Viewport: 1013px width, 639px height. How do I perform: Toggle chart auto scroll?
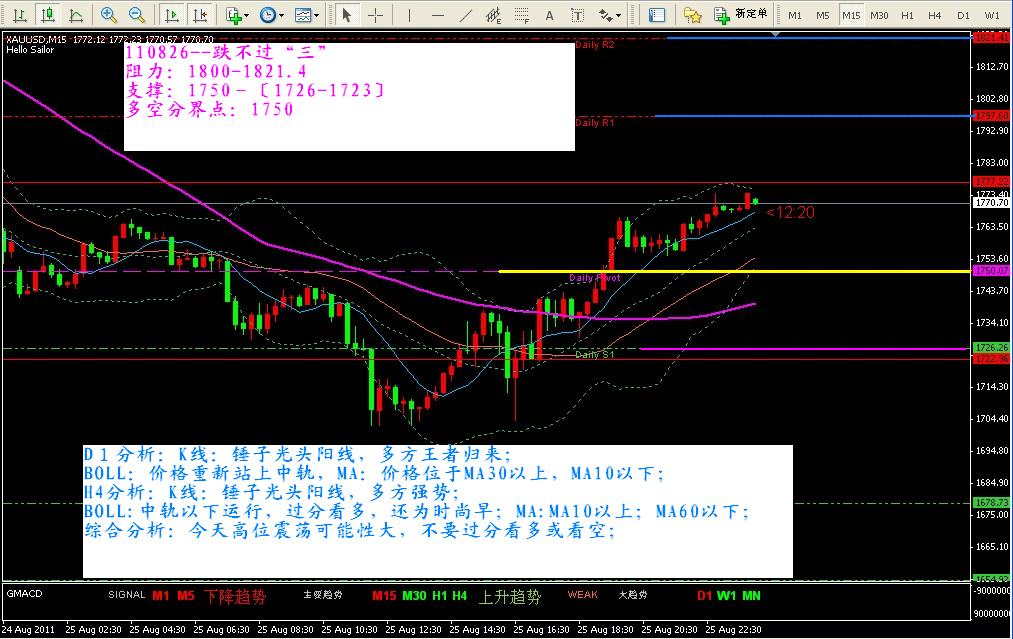pos(172,15)
